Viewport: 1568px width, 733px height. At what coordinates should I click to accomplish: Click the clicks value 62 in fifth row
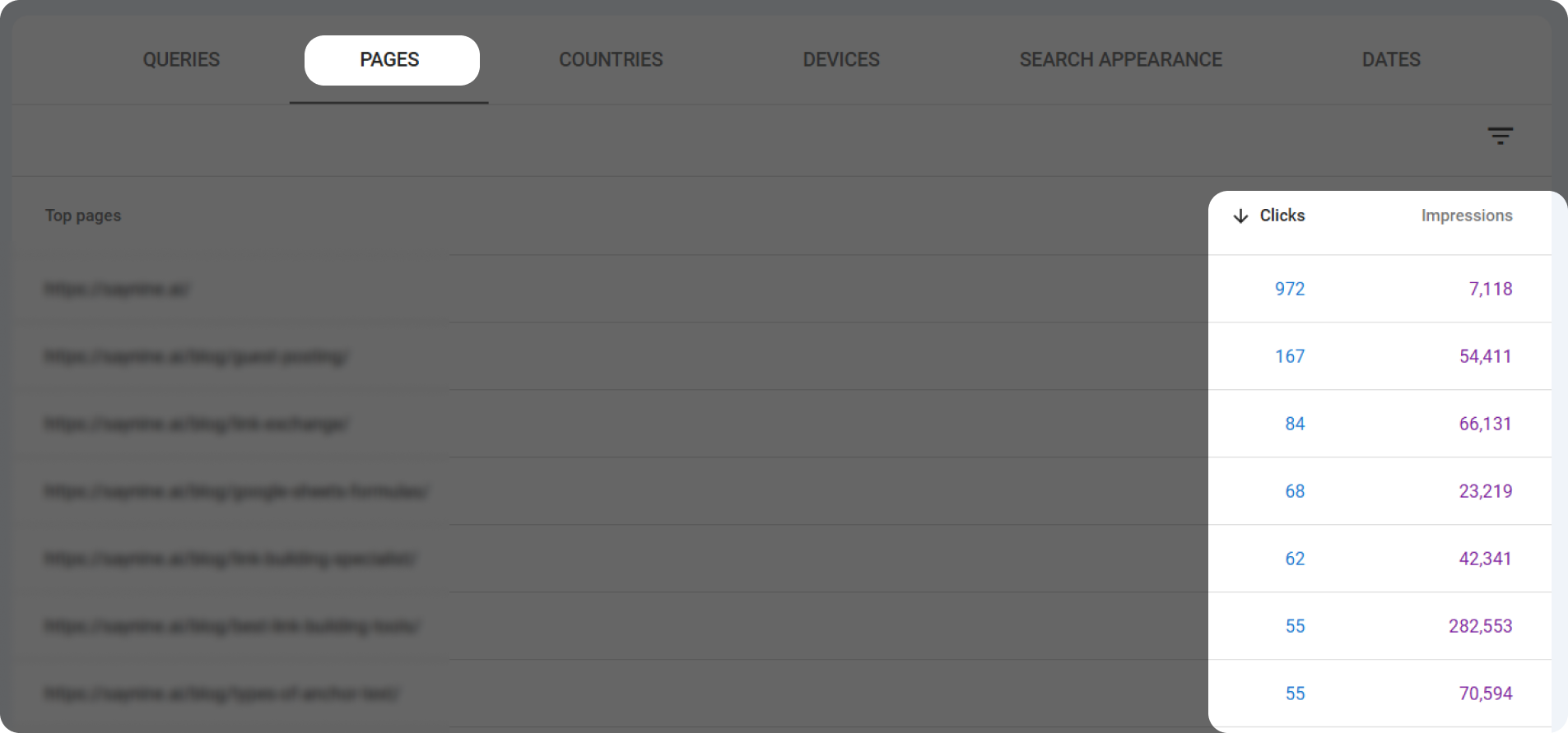[1295, 559]
